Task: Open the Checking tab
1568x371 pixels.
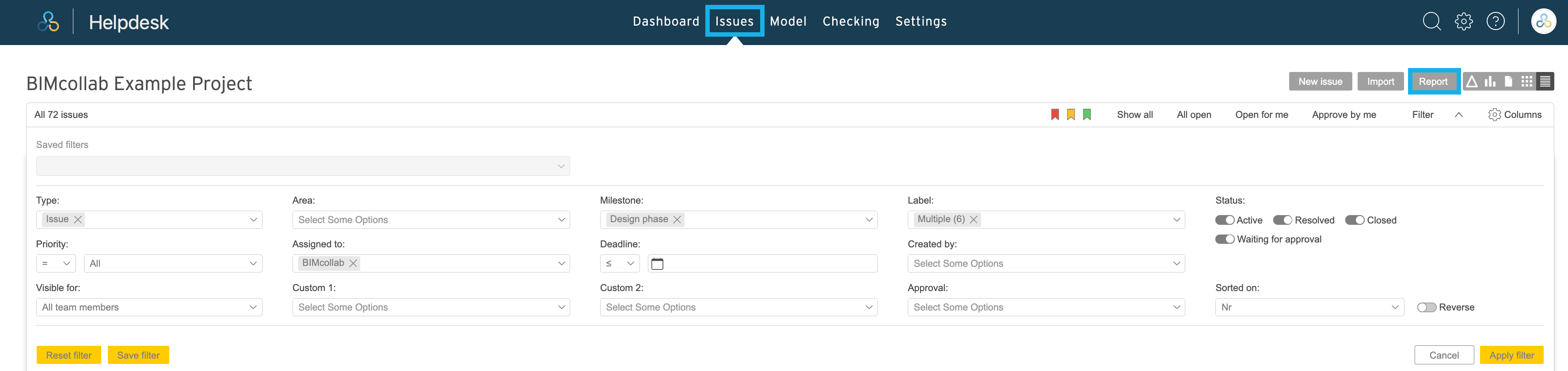Action: point(851,21)
